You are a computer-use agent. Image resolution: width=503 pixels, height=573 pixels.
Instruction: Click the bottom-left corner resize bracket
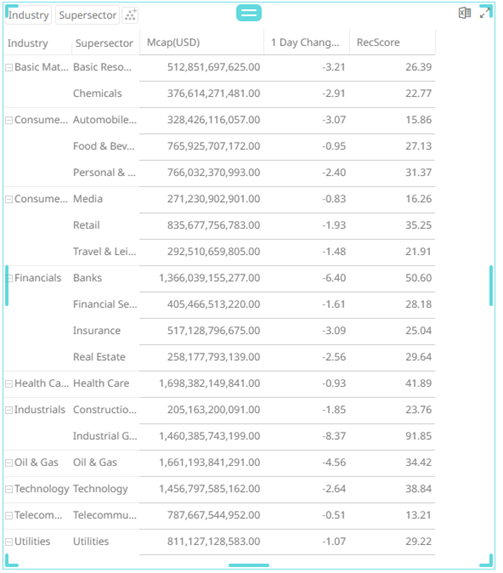pyautogui.click(x=11, y=560)
